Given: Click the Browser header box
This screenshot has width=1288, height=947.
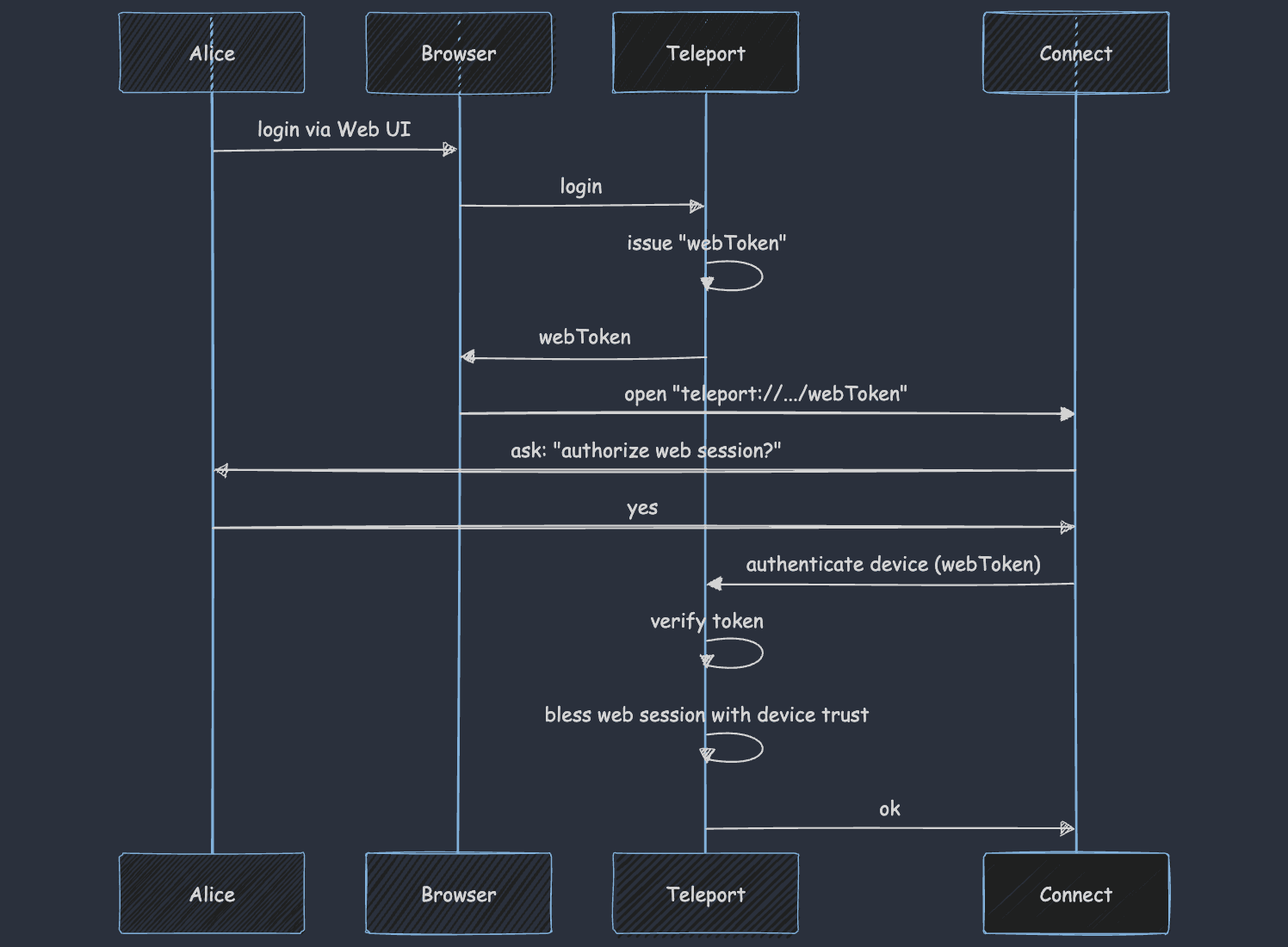Looking at the screenshot, I should (458, 52).
